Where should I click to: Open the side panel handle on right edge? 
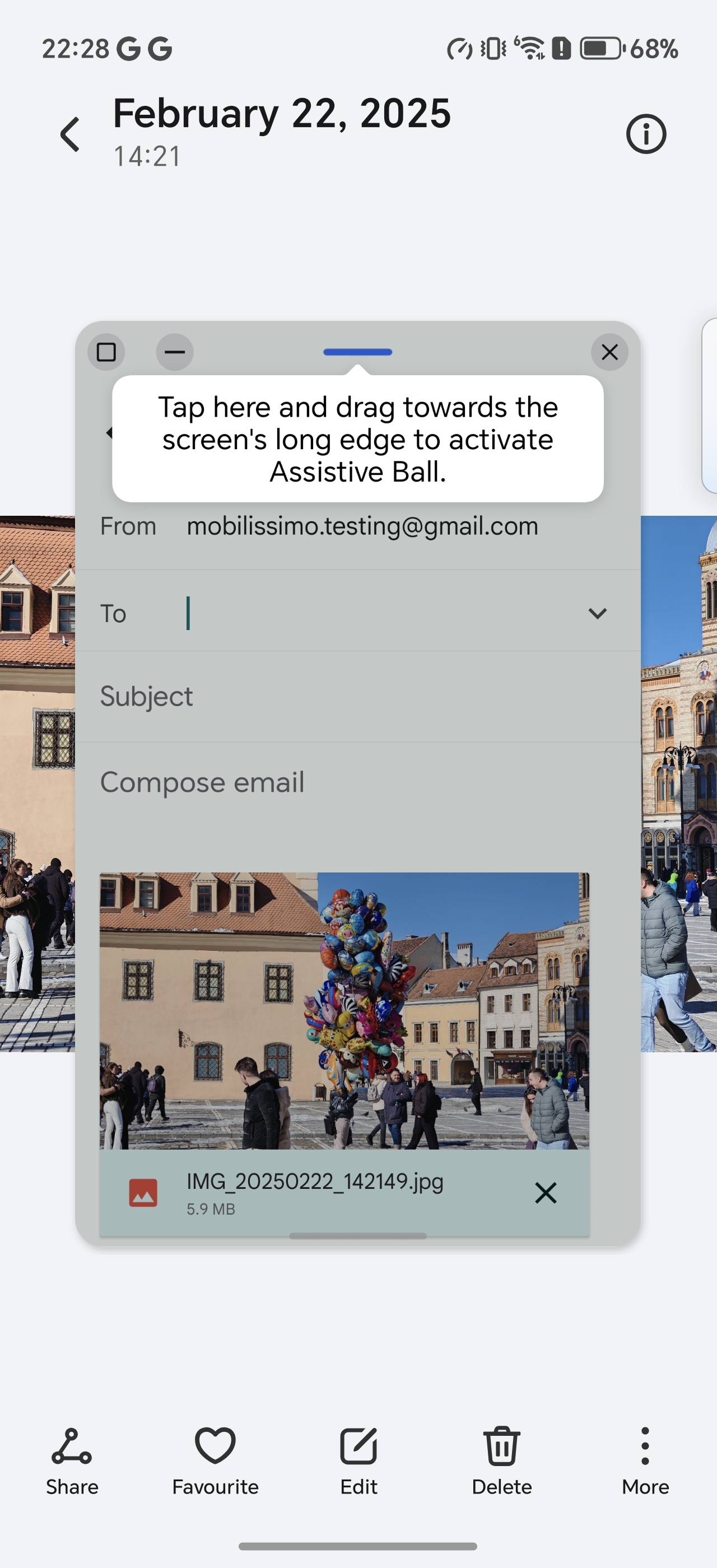pos(709,405)
